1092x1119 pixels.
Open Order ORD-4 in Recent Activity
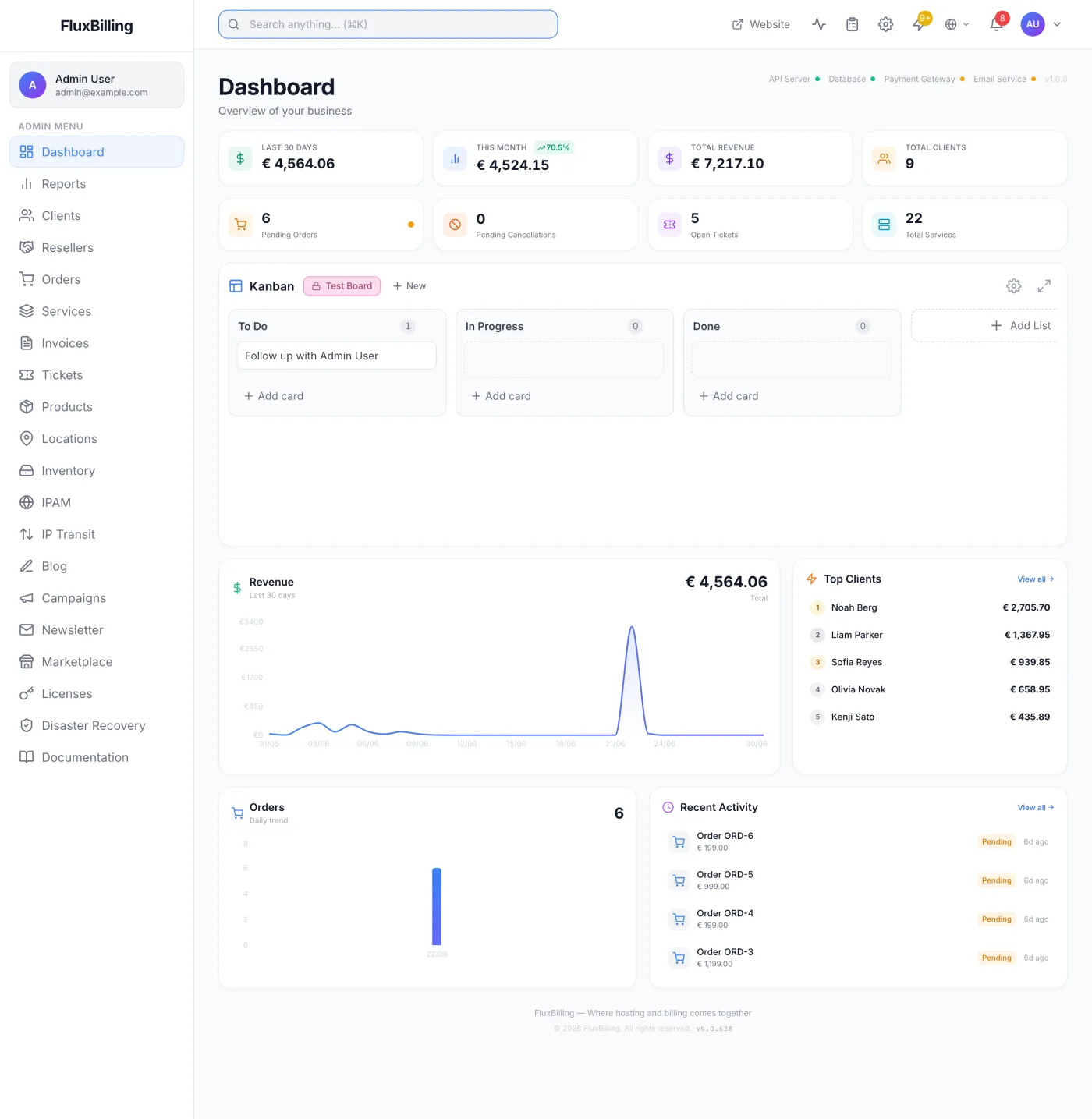(858, 919)
